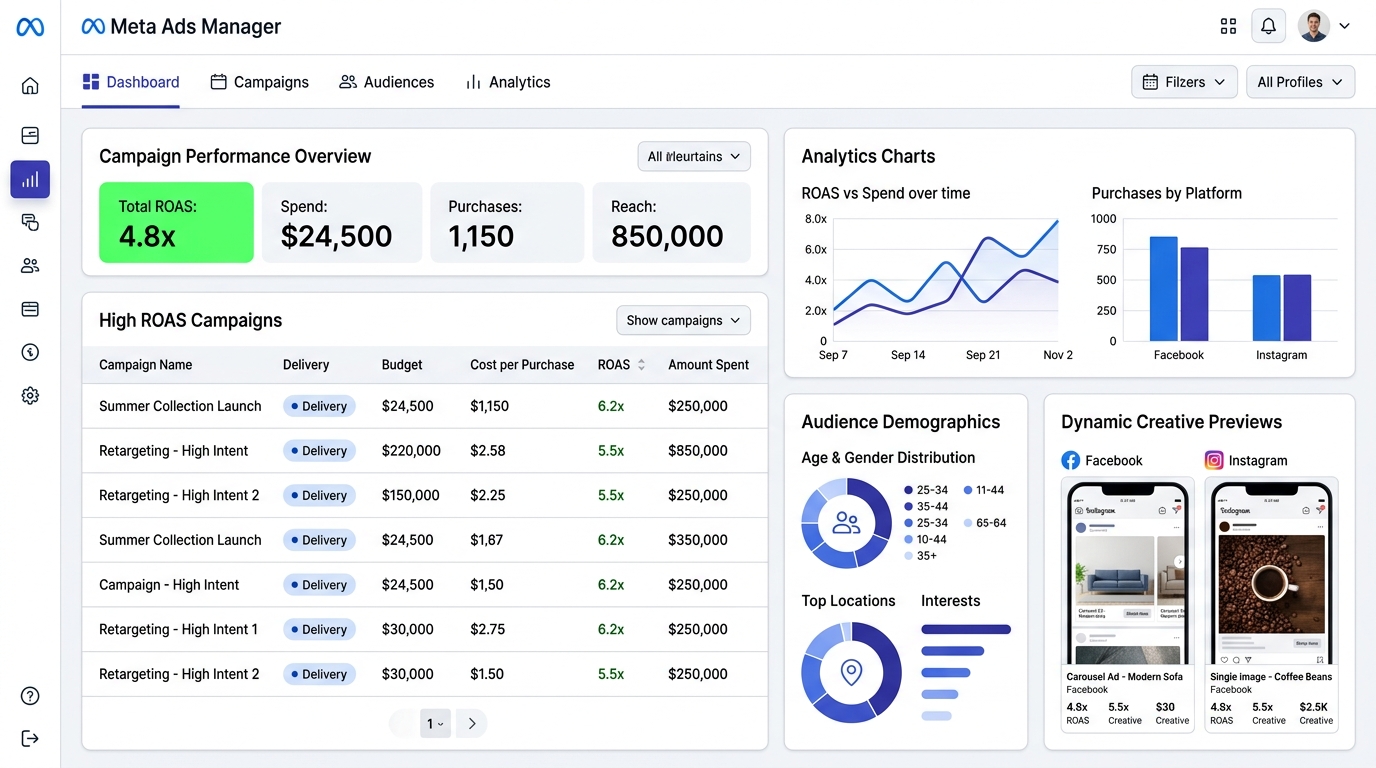Click the Instagram logo in Dynamic Creative Previews
This screenshot has height=768, width=1376.
point(1214,461)
